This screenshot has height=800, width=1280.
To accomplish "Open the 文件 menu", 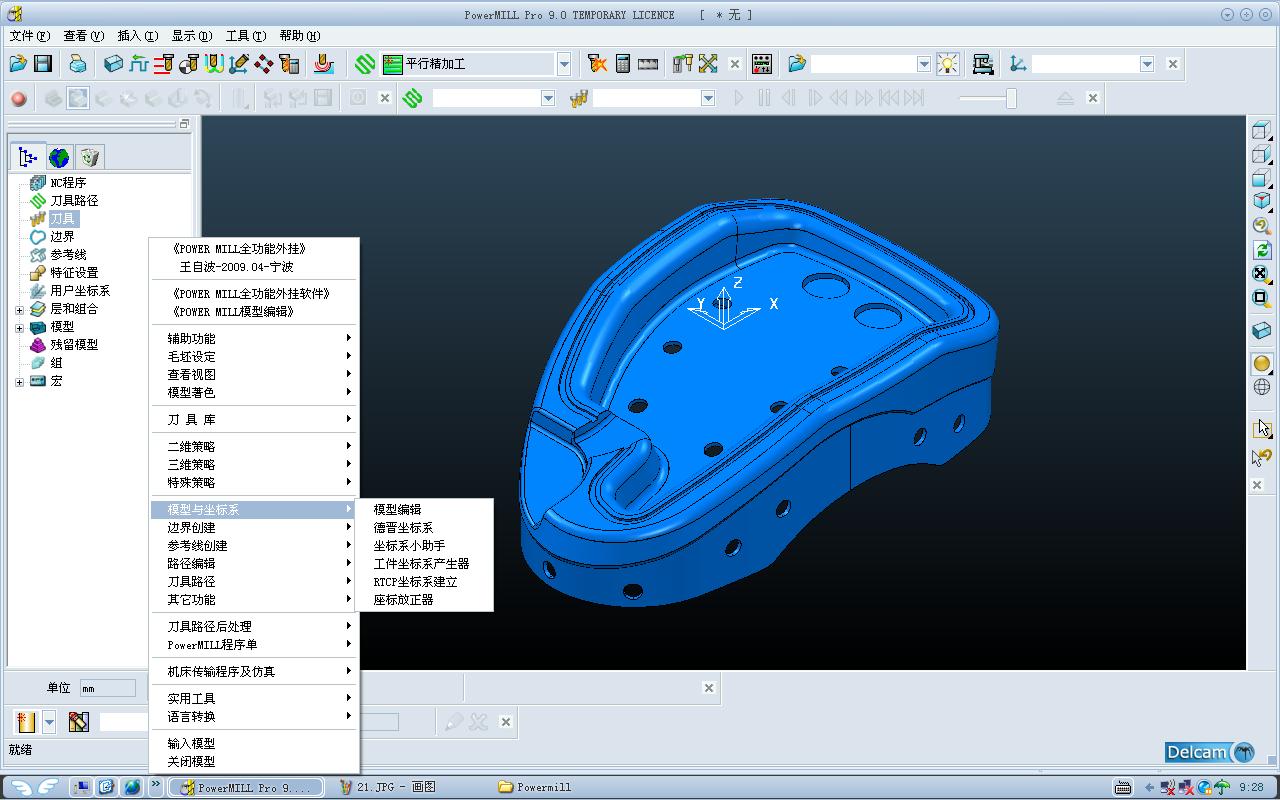I will pyautogui.click(x=29, y=36).
